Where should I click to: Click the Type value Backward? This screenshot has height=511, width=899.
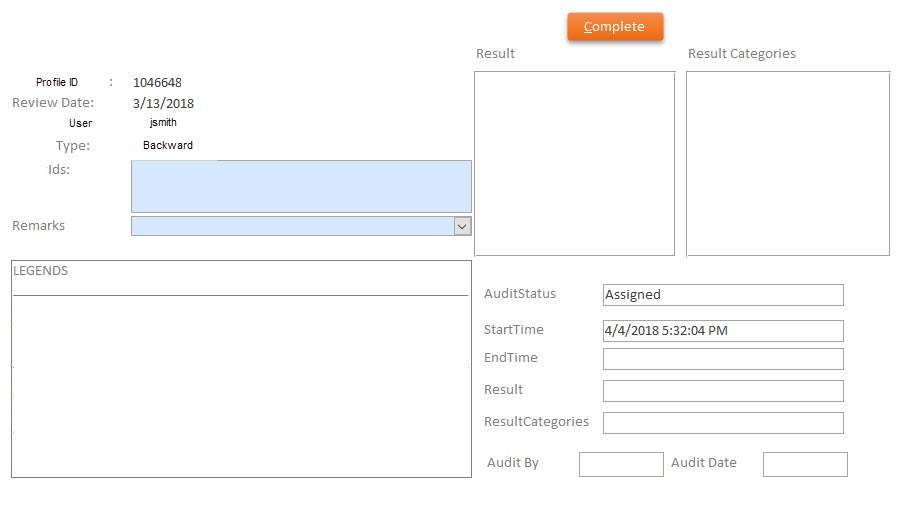168,145
